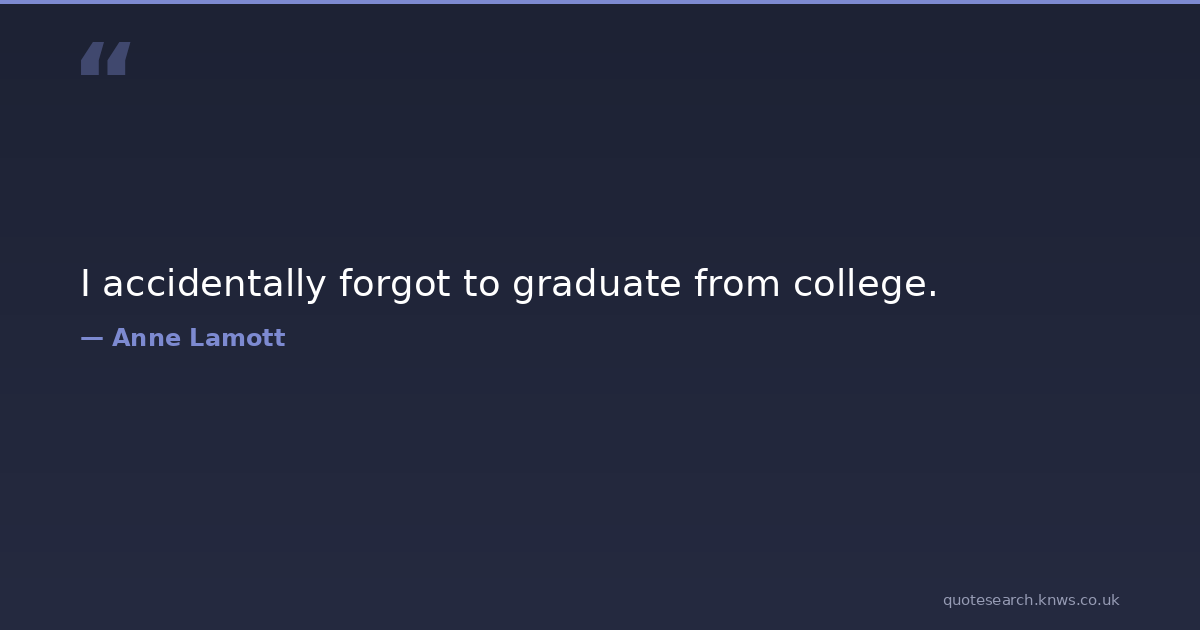Click the first name "Anne"
Image resolution: width=1200 pixels, height=630 pixels.
click(146, 338)
